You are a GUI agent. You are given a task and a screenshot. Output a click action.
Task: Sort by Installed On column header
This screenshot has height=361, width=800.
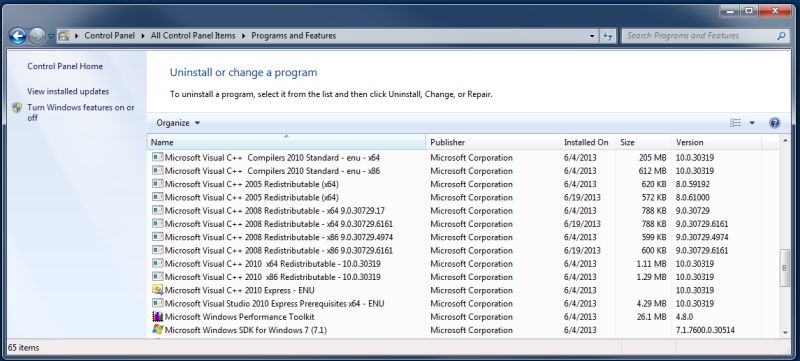click(587, 142)
